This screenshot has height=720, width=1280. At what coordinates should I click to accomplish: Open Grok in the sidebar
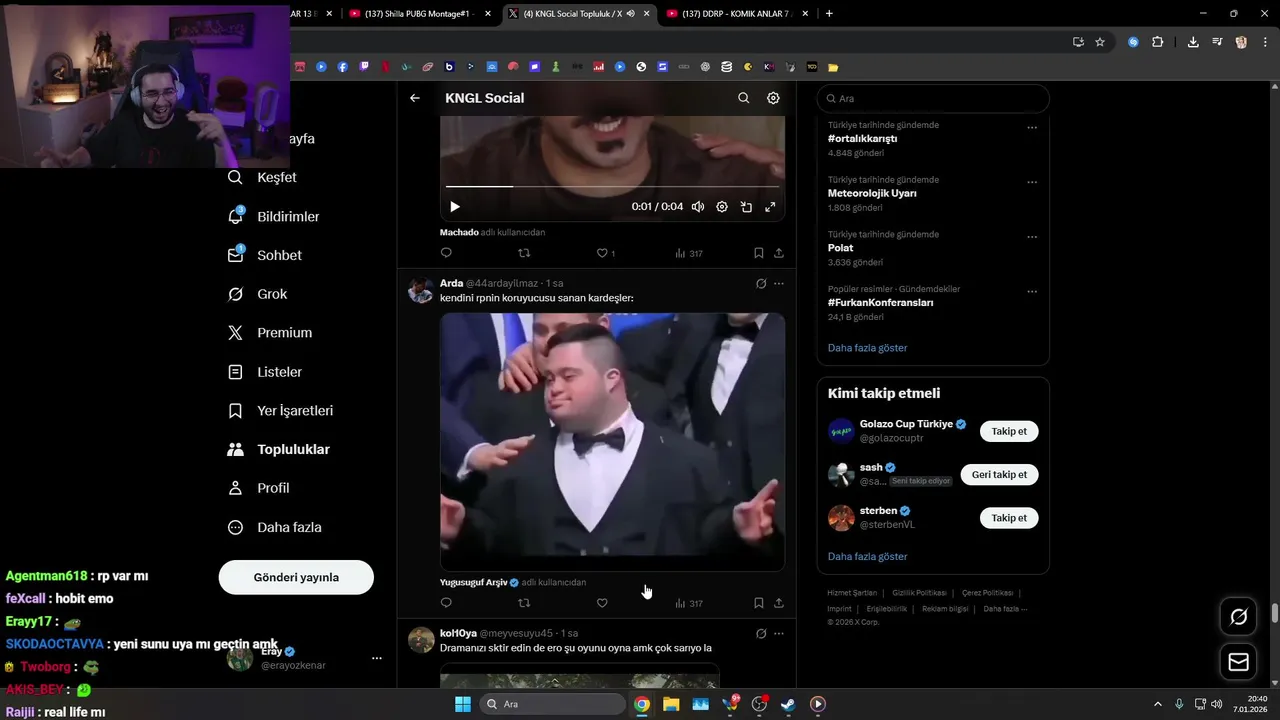257,294
